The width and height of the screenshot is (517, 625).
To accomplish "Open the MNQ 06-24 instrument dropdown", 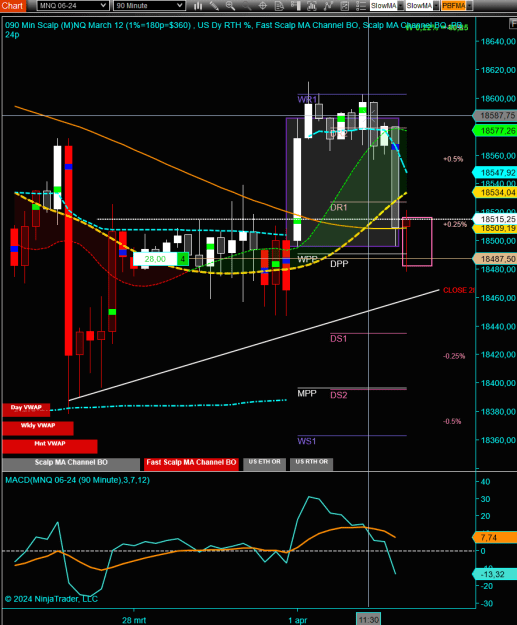I will [72, 6].
